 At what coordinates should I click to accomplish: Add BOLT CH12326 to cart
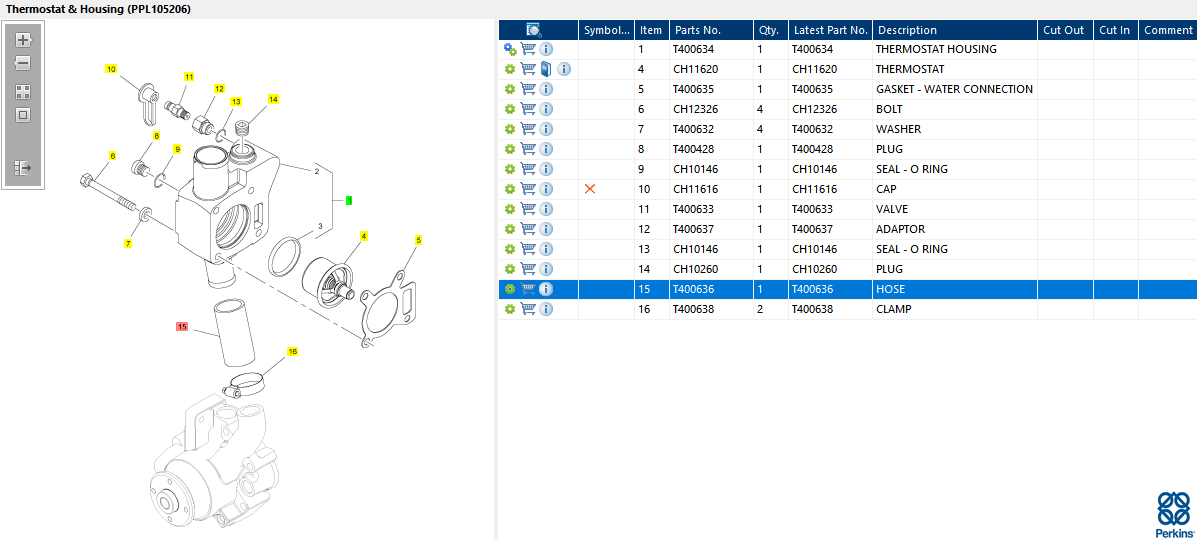[x=528, y=109]
